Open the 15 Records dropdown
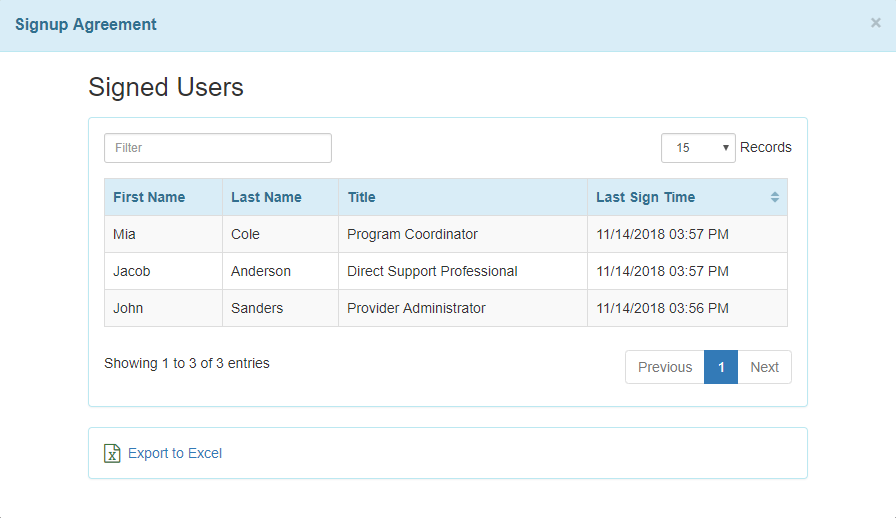Screen dimensions: 896x518 point(698,148)
